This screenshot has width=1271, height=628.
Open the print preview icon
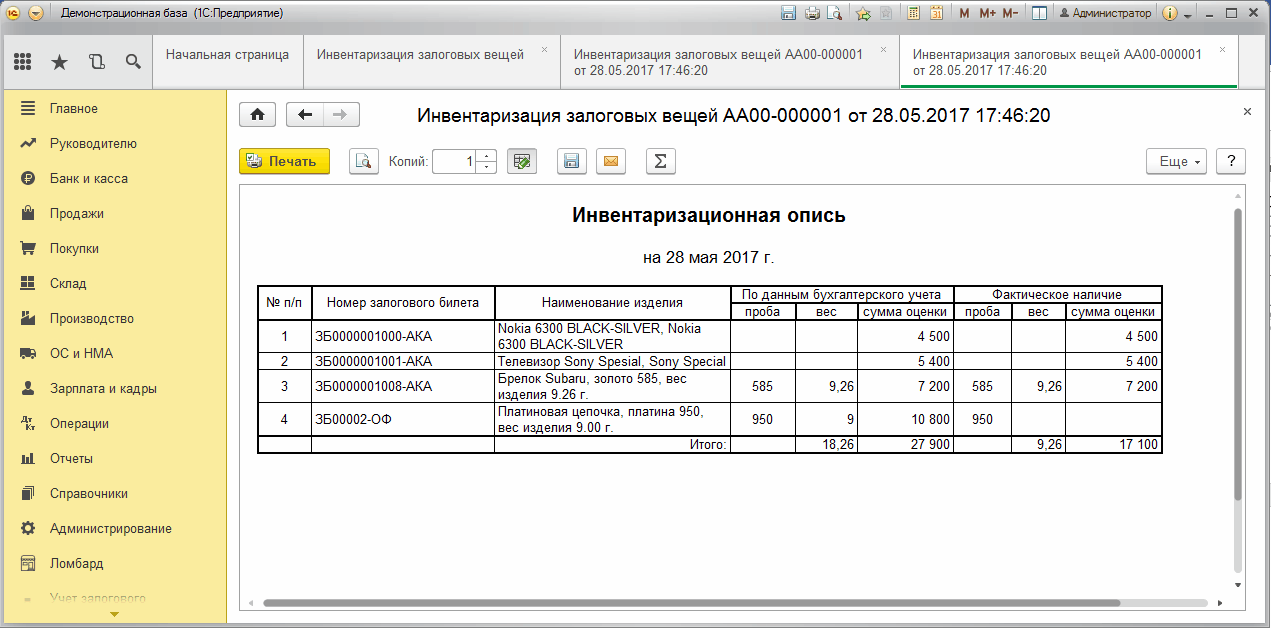pos(364,161)
